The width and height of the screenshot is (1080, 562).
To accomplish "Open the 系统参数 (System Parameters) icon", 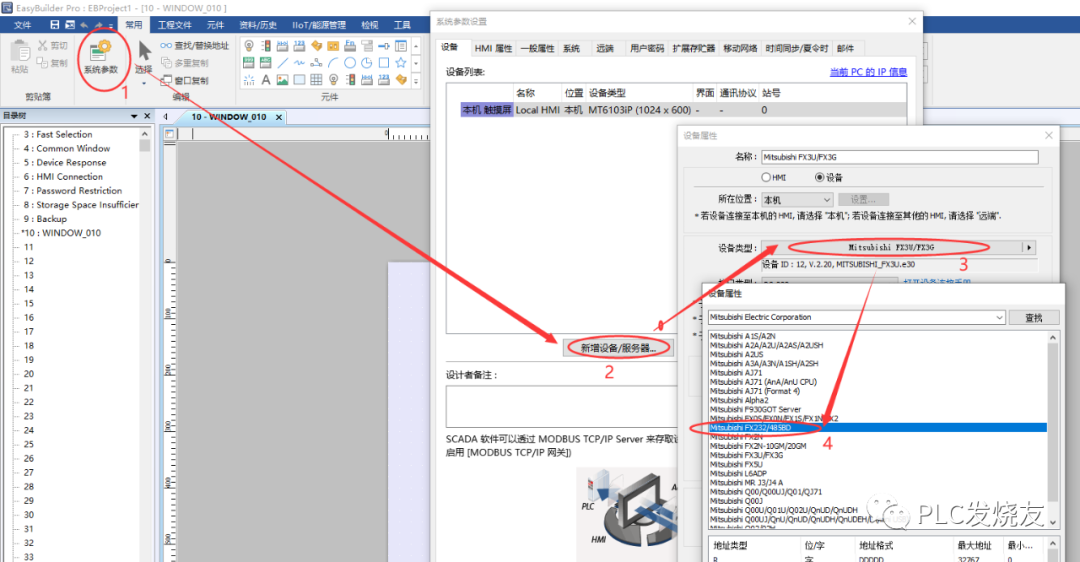I will 99,56.
